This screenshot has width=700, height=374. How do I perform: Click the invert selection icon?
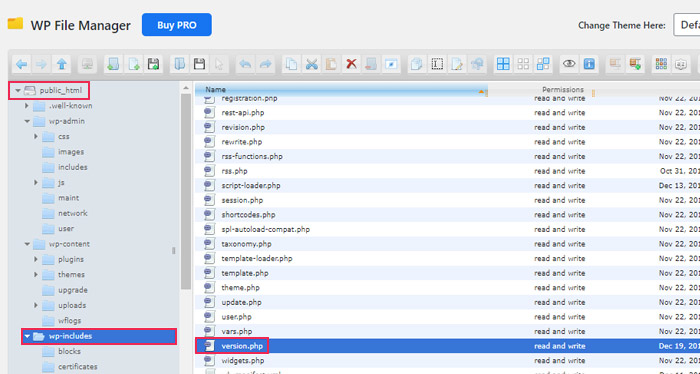[543, 64]
